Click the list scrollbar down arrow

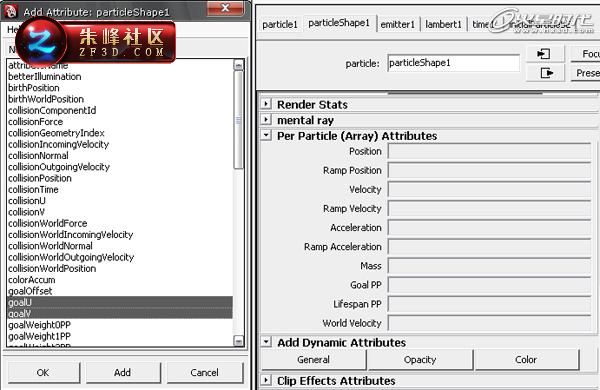(238, 341)
